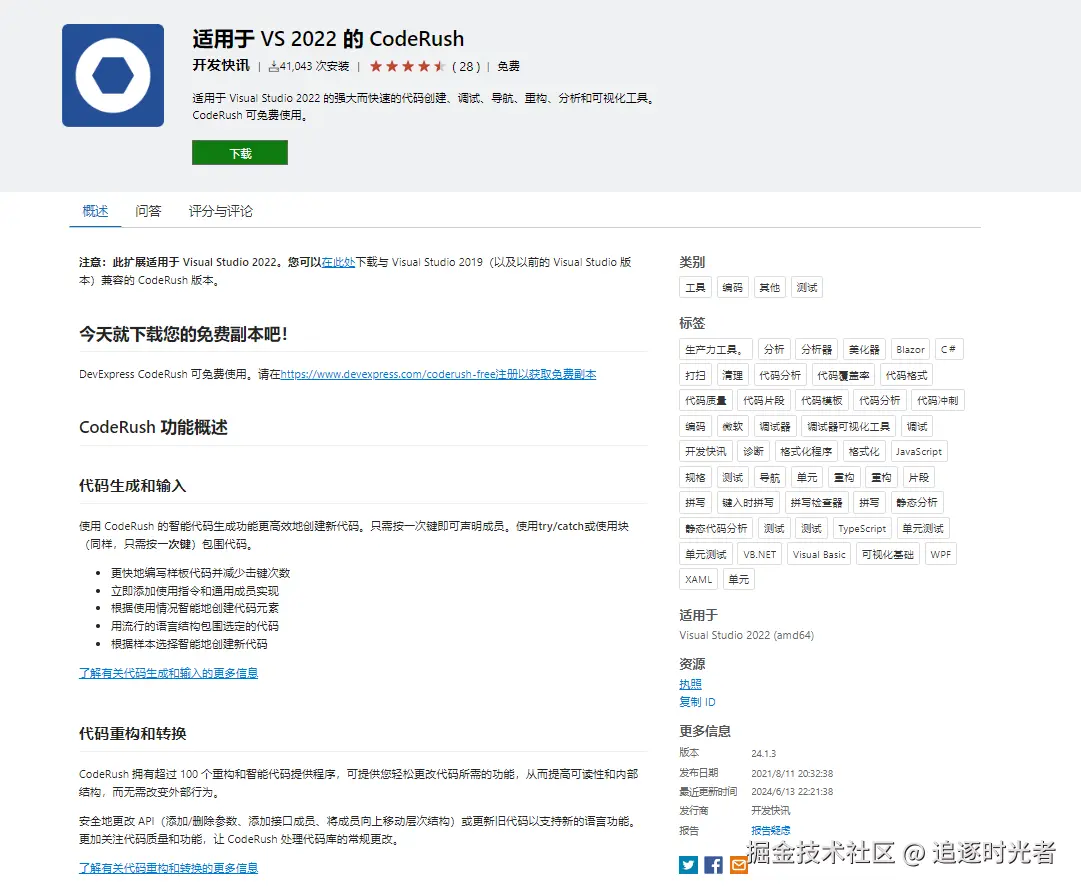1081x891 pixels.
Task: Click the 诊断 tag
Action: click(753, 452)
